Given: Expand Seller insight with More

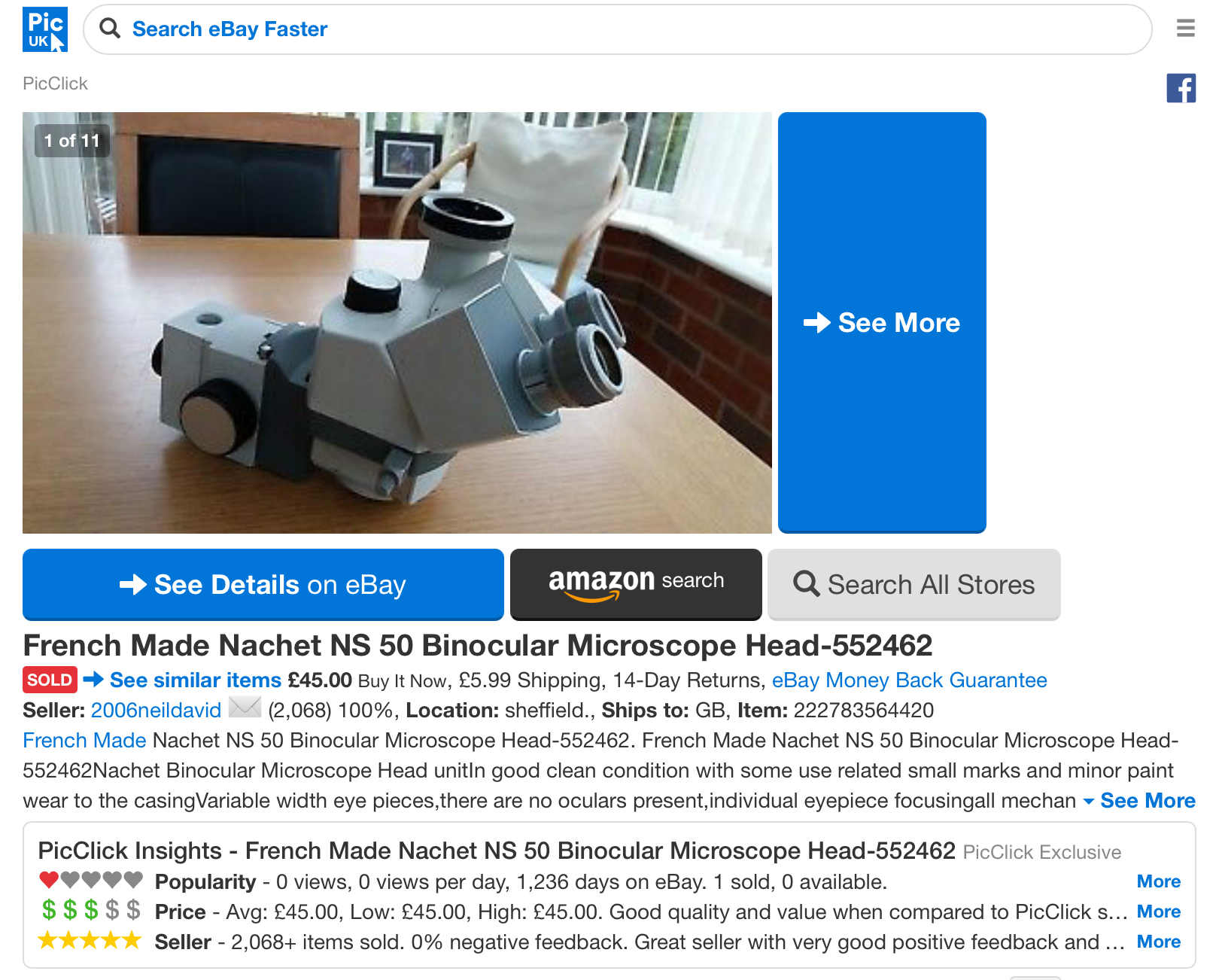Looking at the screenshot, I should 1159,941.
